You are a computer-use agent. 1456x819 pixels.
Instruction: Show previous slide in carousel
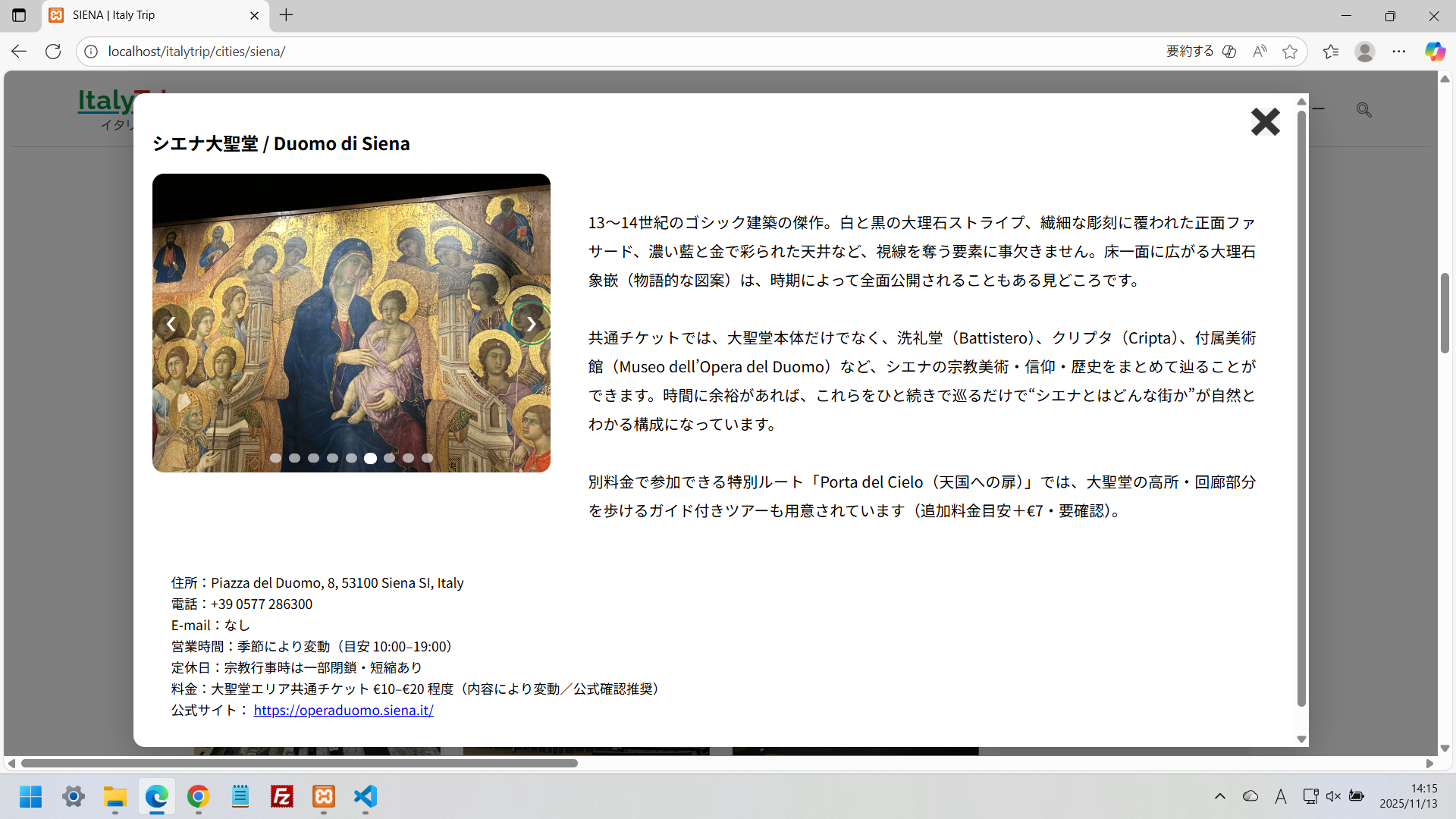point(171,324)
